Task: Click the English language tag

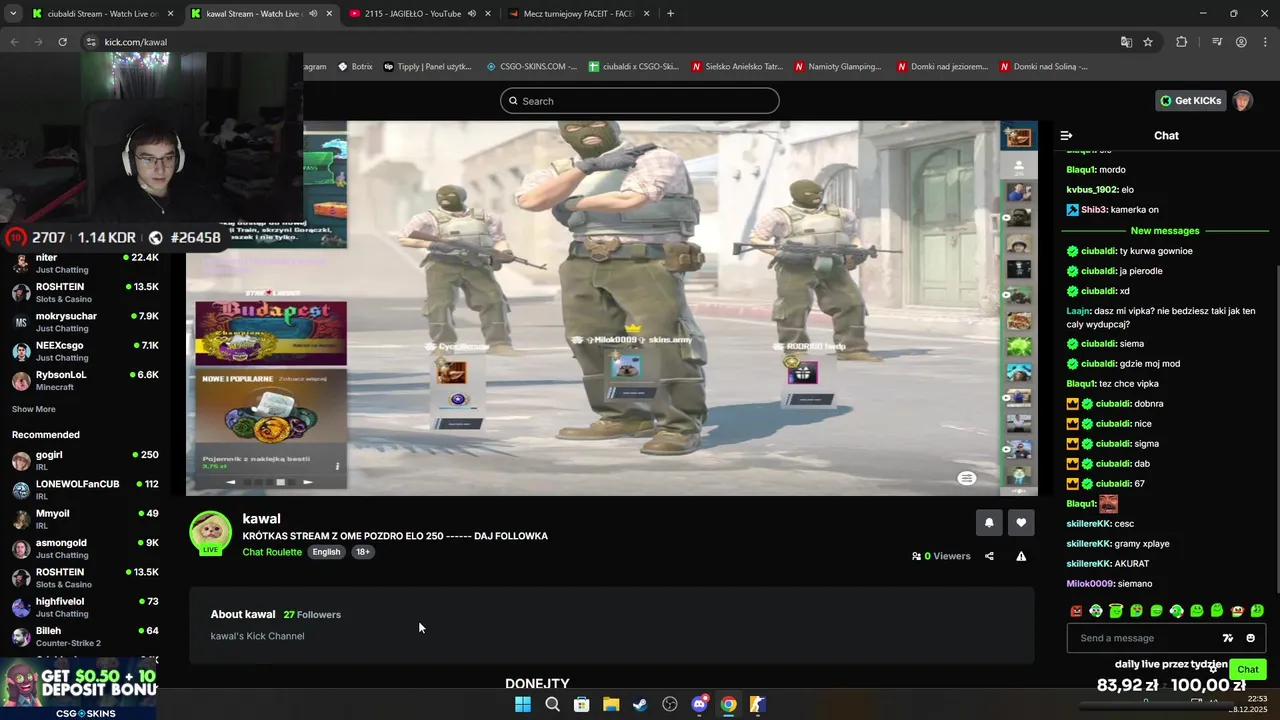Action: (326, 552)
